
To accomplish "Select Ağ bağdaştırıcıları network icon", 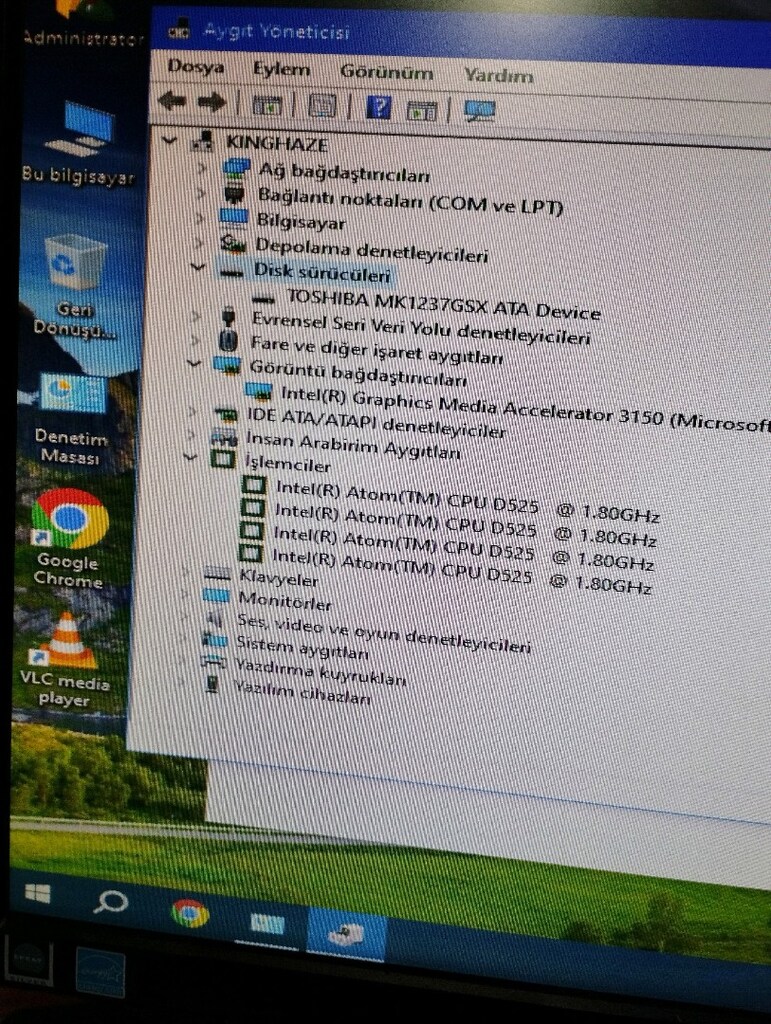I will pos(236,168).
